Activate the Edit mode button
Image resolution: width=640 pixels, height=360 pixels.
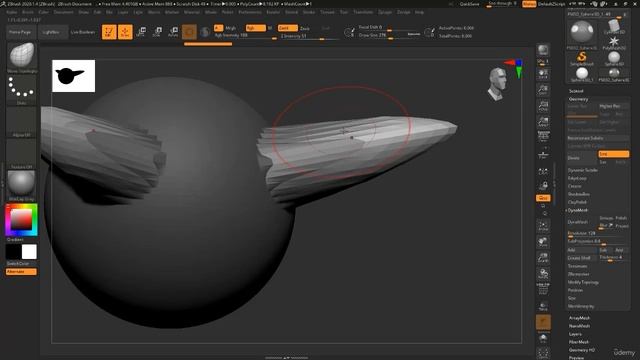coord(109,32)
